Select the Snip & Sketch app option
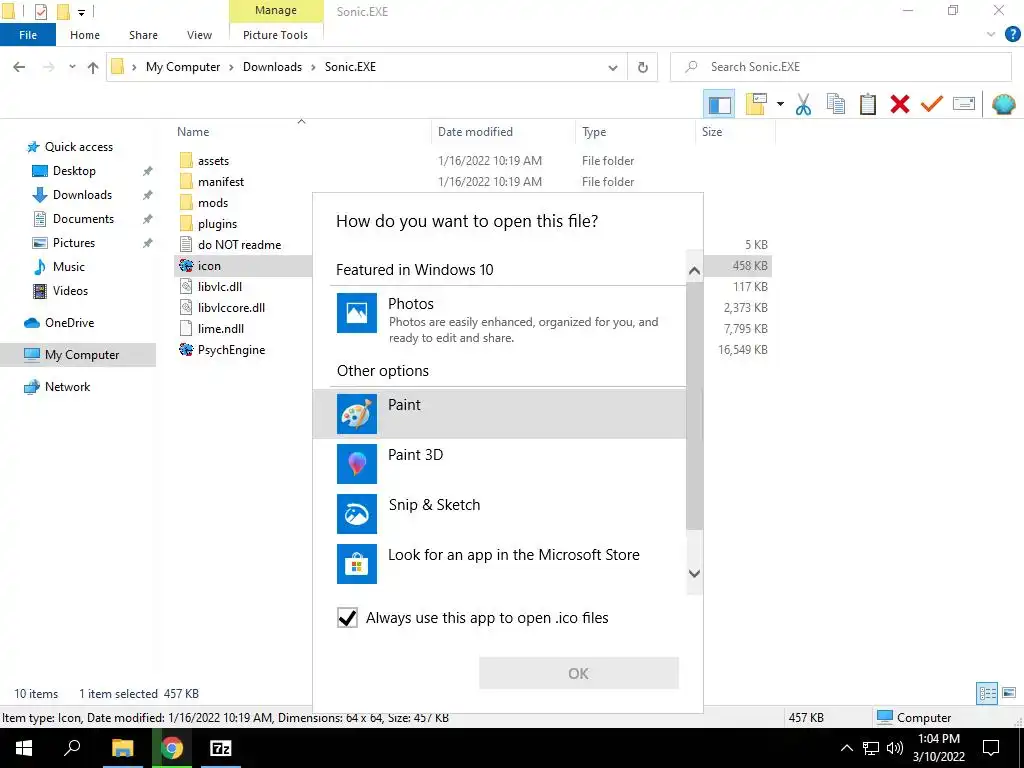1024x768 pixels. coord(500,514)
